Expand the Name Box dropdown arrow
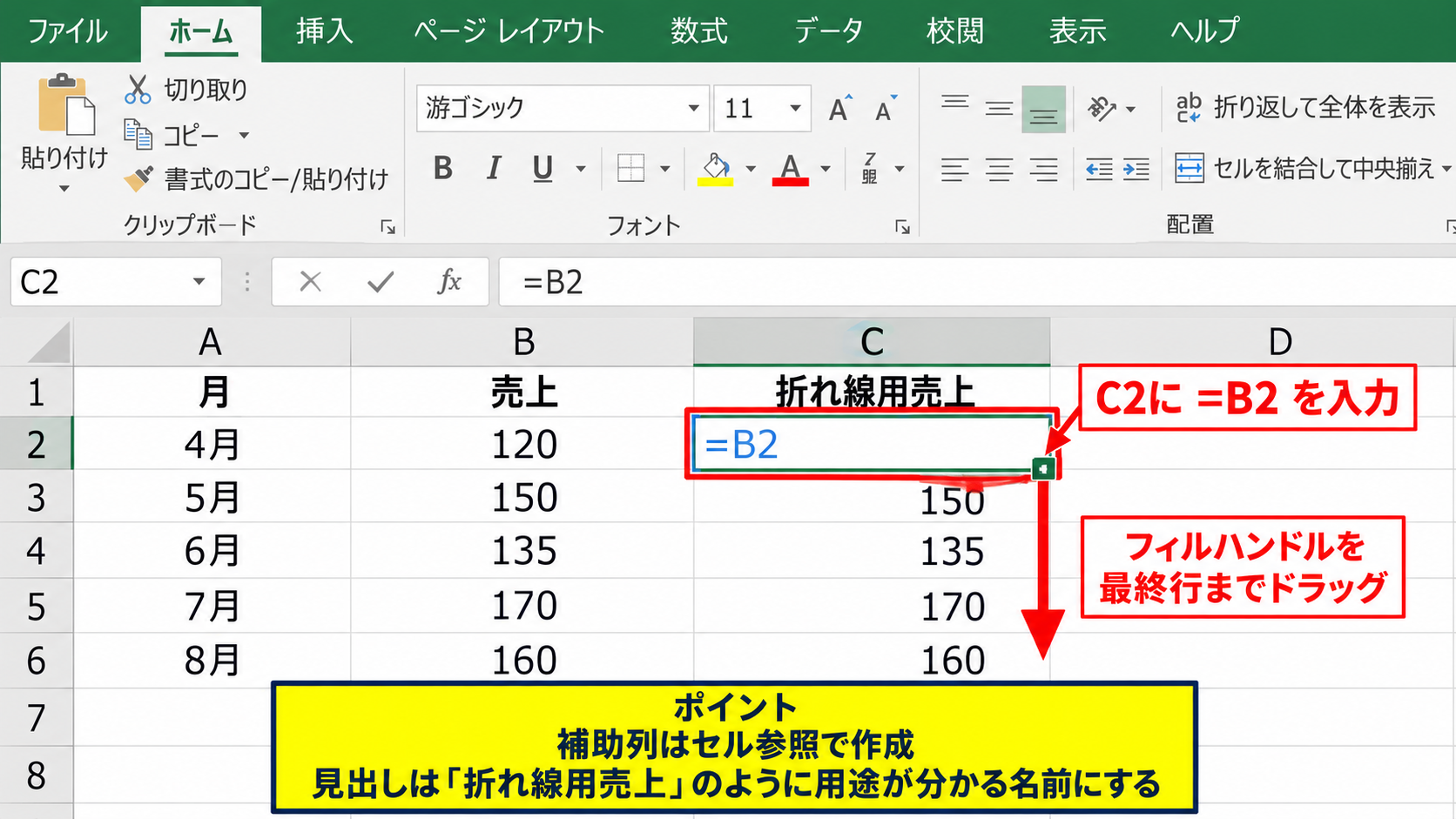Viewport: 1456px width, 819px height. [199, 281]
